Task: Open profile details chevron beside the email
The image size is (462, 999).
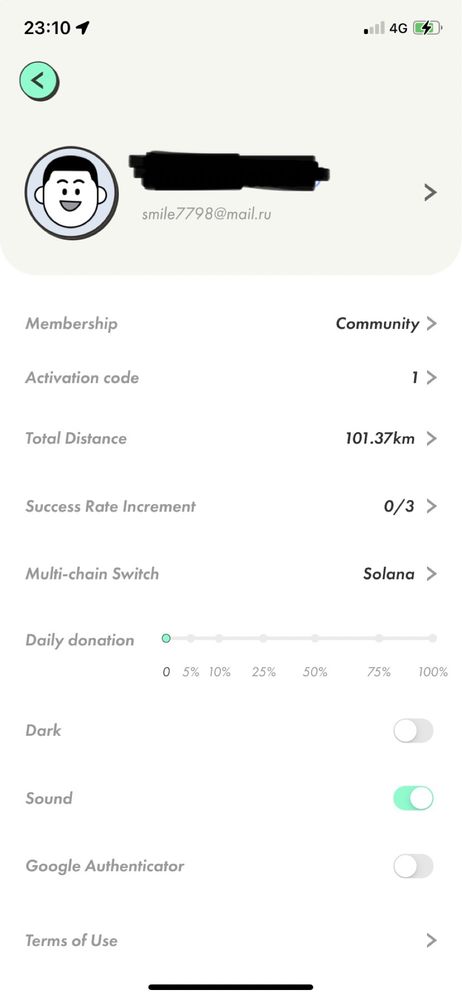Action: (431, 192)
